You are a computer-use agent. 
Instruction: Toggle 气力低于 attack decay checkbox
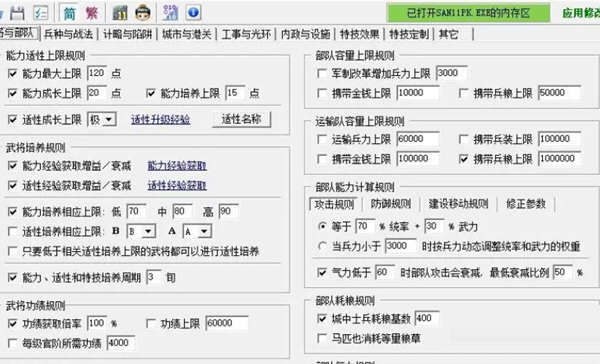pyautogui.click(x=322, y=273)
